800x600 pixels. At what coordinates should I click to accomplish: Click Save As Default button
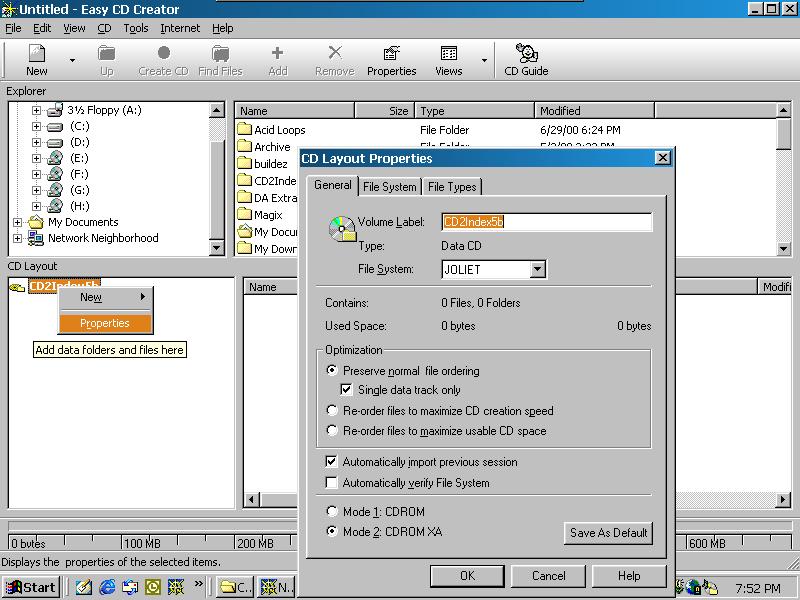(608, 533)
